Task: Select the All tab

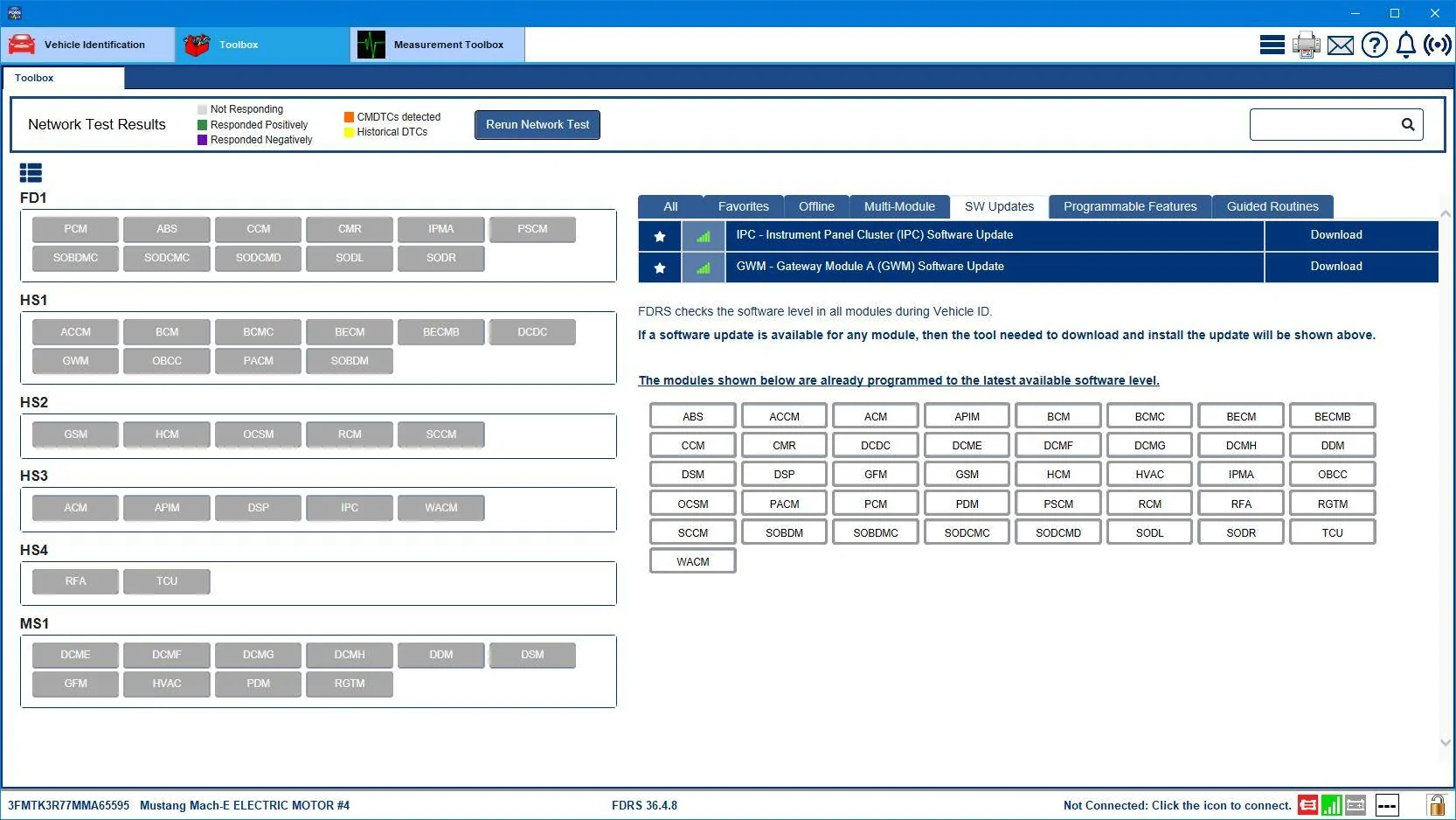Action: pyautogui.click(x=670, y=206)
